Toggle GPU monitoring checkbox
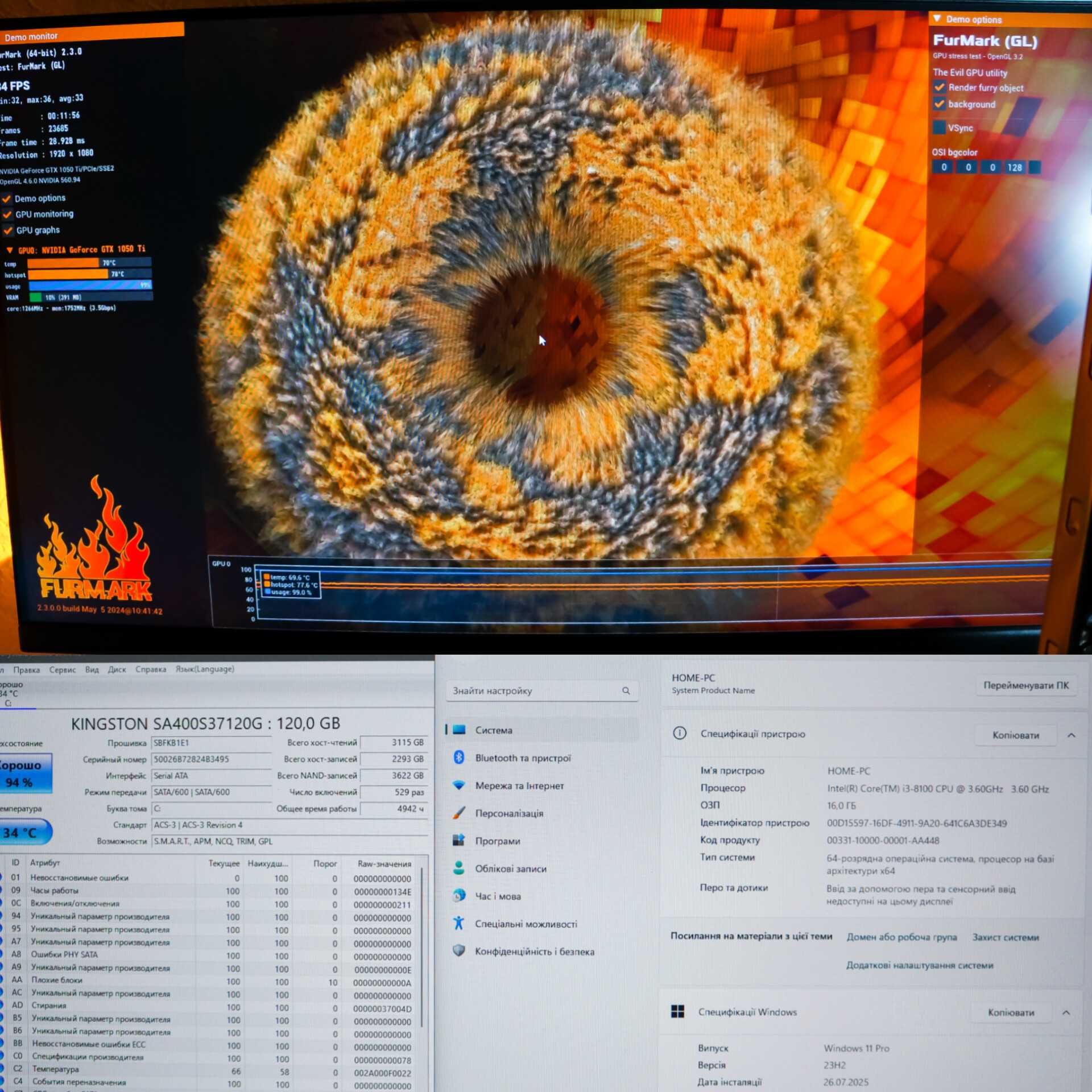 tap(7, 215)
